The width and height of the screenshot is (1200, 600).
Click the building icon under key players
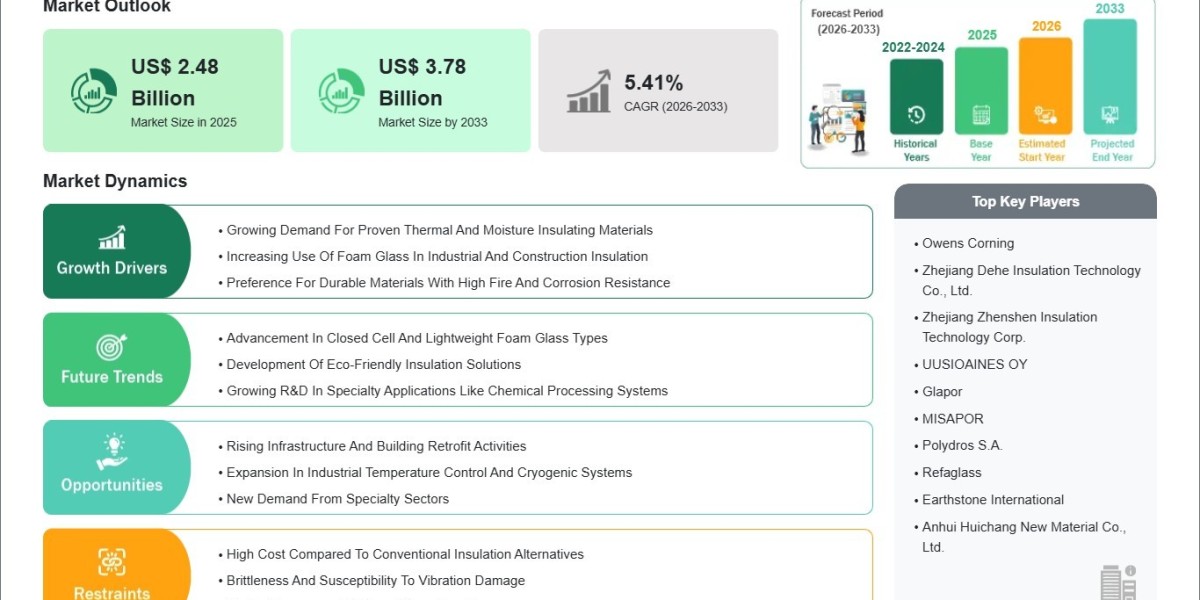tap(1117, 582)
